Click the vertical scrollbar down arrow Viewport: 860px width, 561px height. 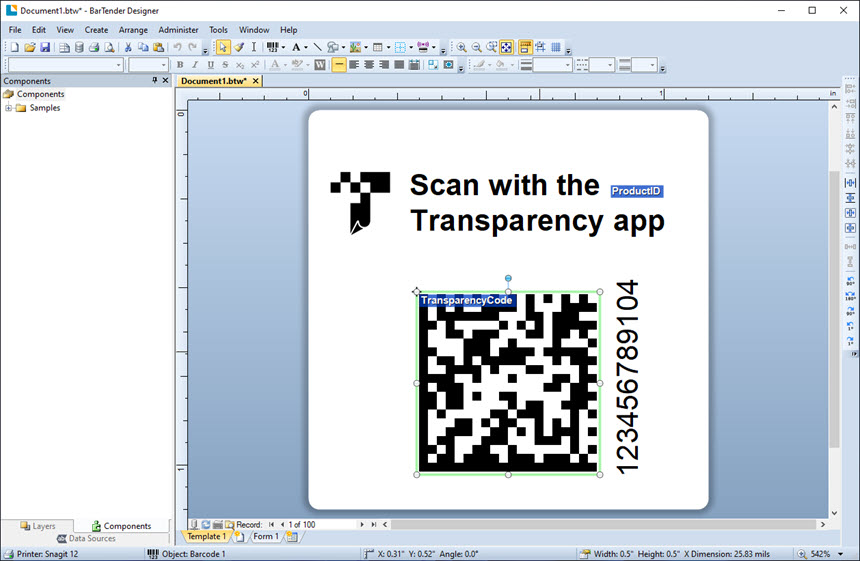pos(834,513)
